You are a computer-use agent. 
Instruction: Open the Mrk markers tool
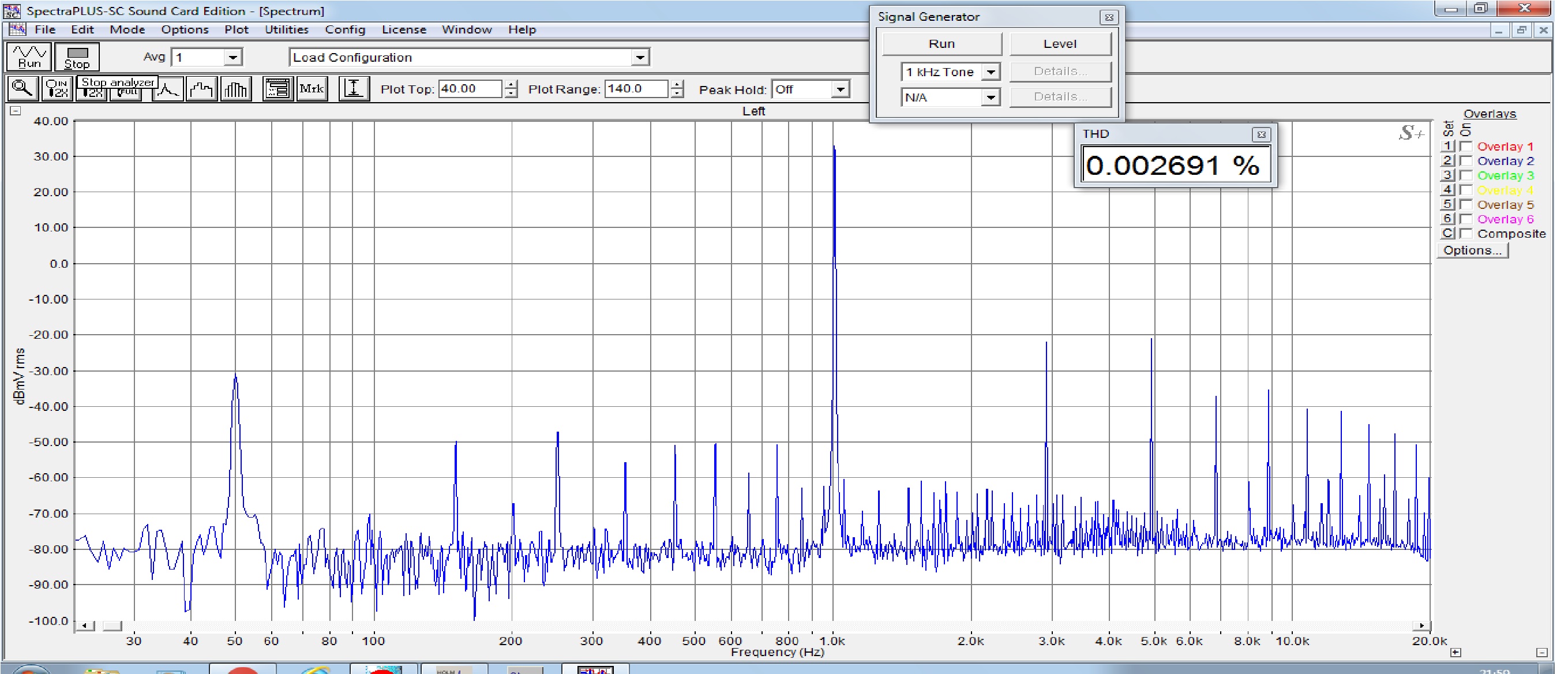click(312, 89)
